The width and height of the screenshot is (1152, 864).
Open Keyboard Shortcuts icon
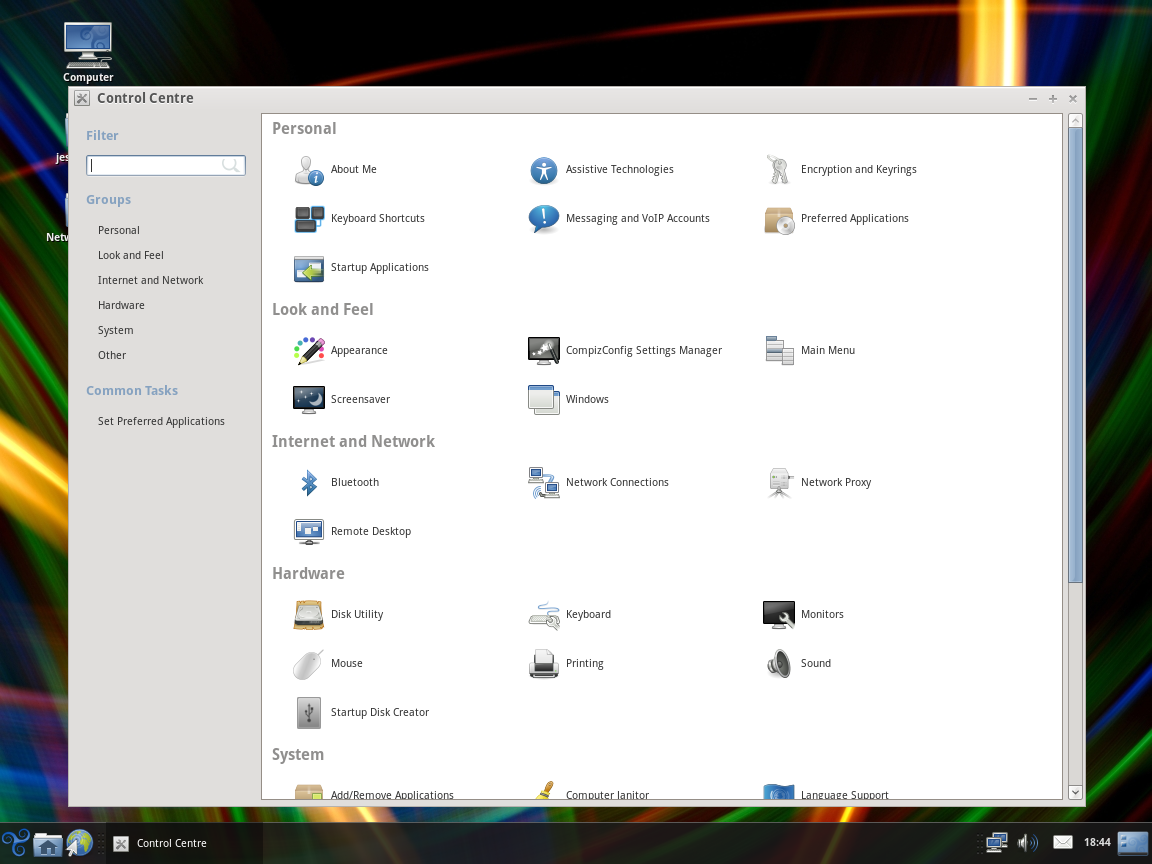point(309,219)
